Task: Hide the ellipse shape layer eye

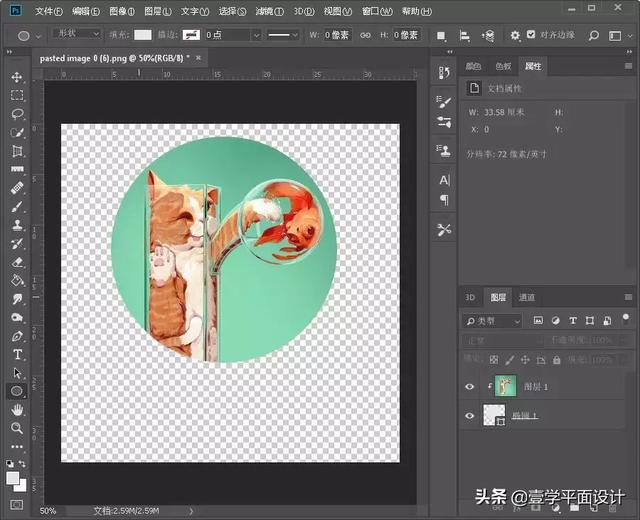Action: (x=469, y=416)
